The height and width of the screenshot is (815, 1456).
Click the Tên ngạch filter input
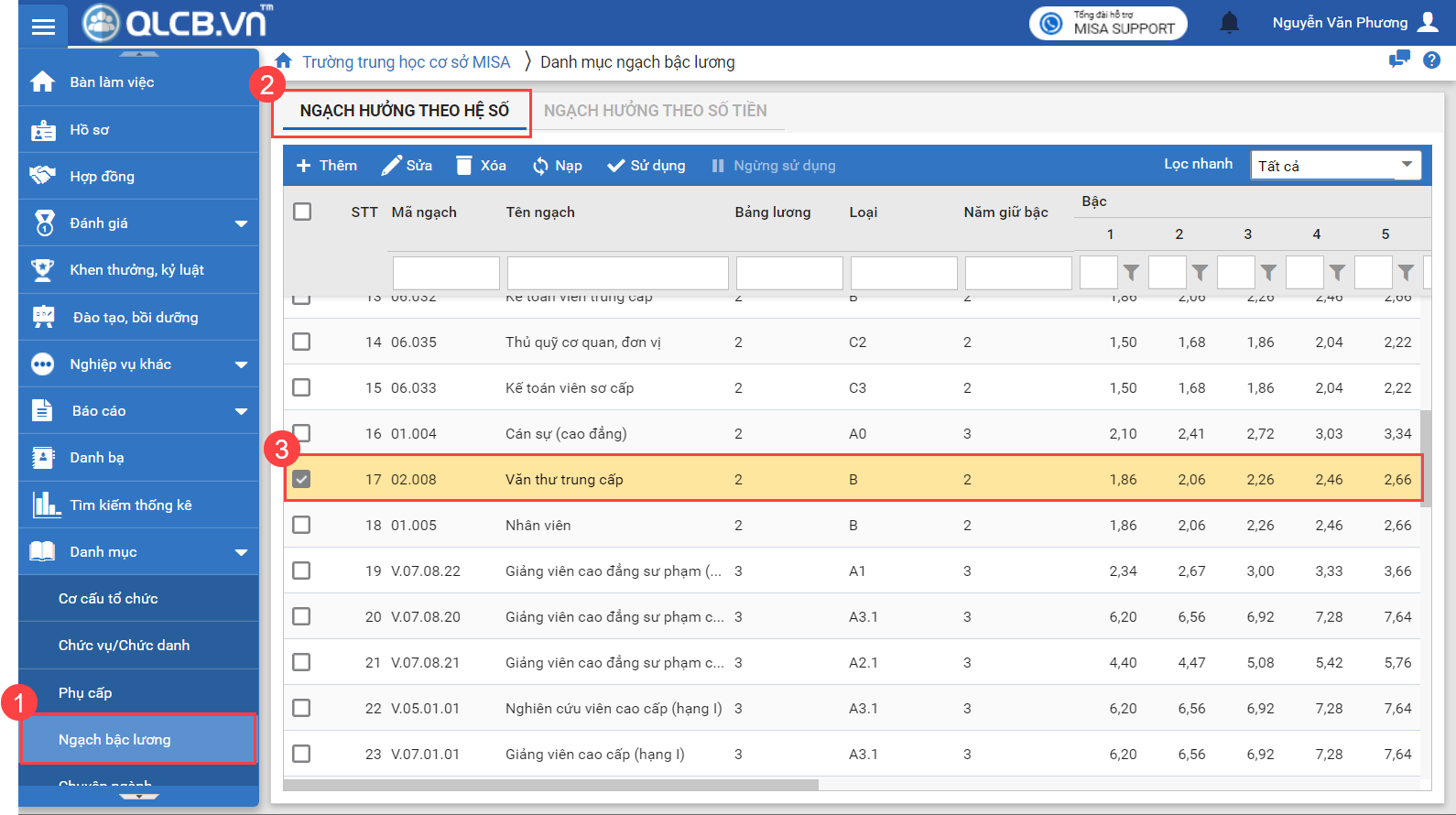point(617,273)
